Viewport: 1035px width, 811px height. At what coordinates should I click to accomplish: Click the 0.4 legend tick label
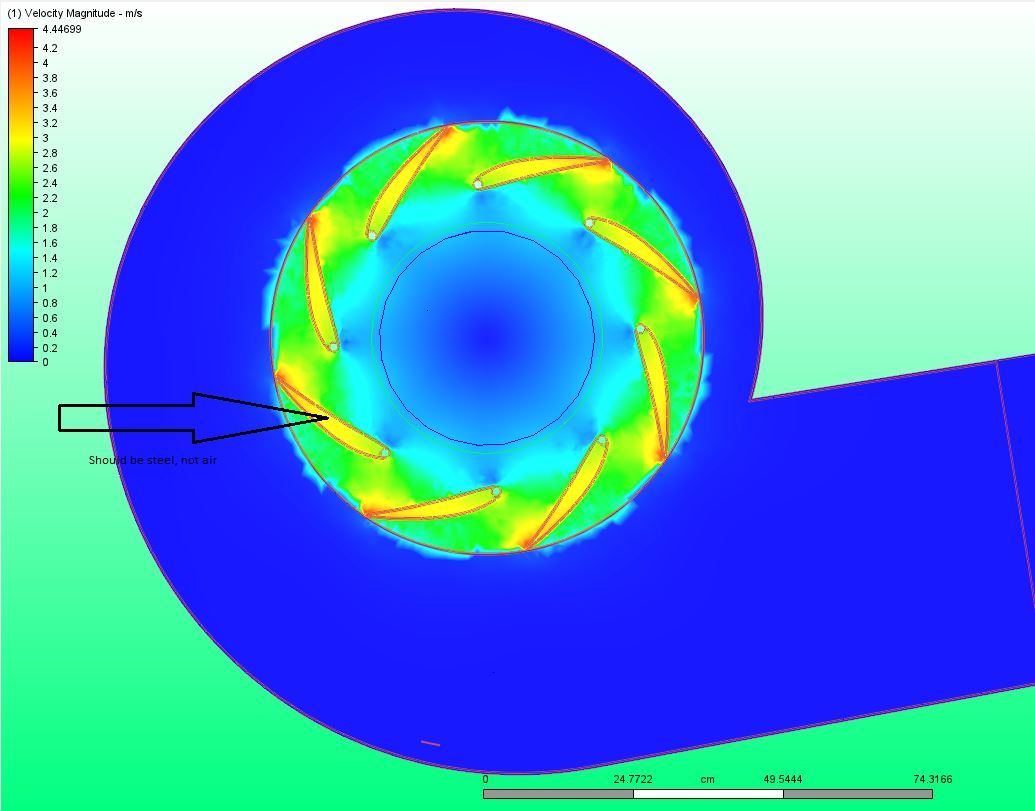50,333
